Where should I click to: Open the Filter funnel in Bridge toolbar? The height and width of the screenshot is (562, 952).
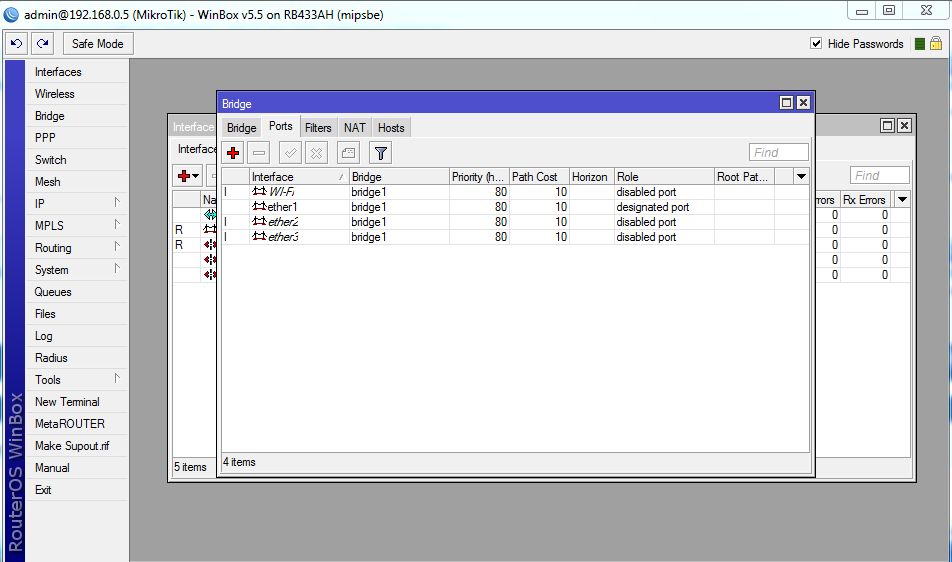(380, 153)
